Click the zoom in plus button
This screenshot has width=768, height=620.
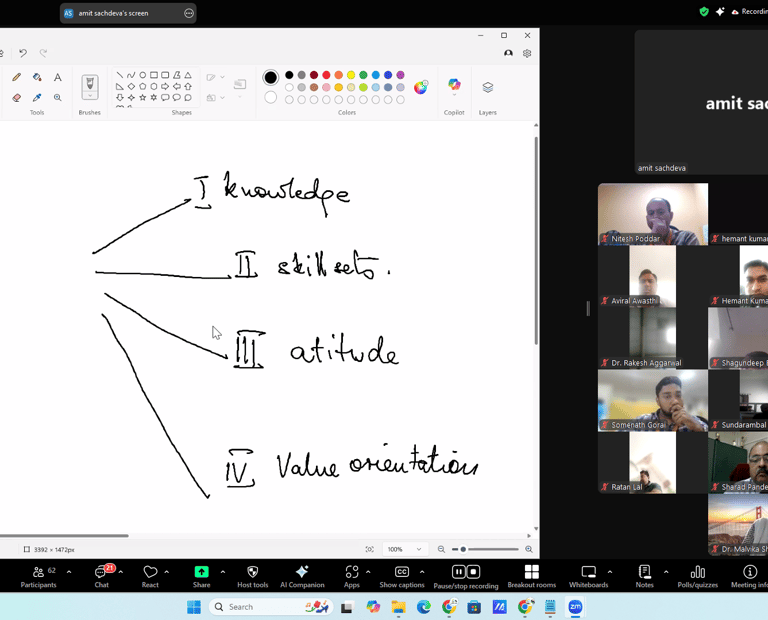[529, 549]
